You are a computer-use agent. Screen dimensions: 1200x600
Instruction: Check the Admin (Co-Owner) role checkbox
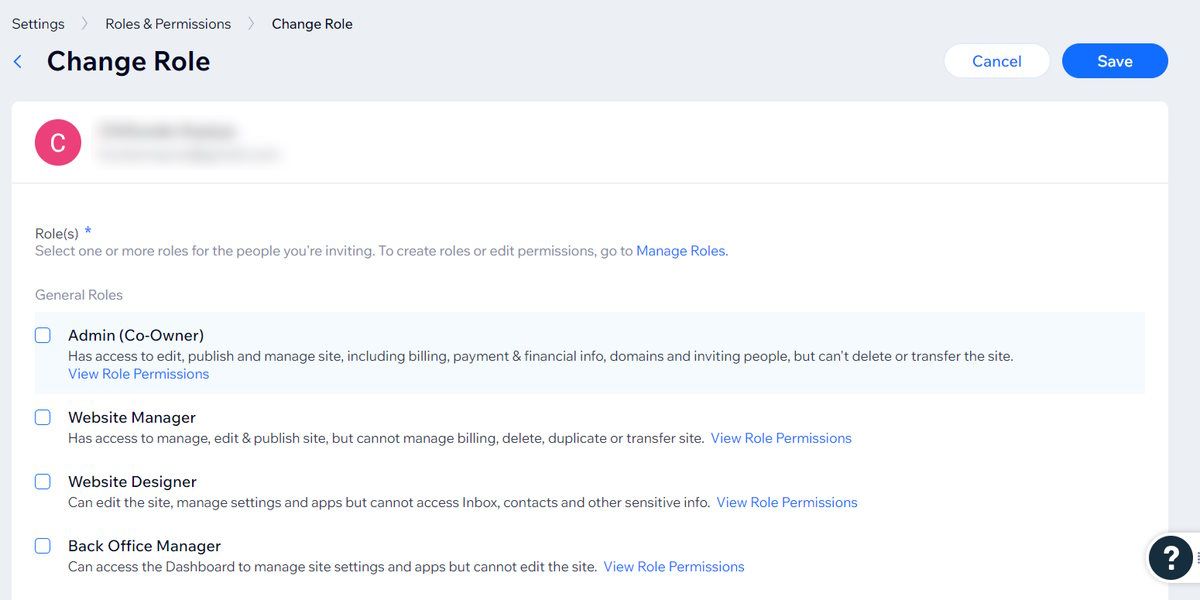pos(43,336)
